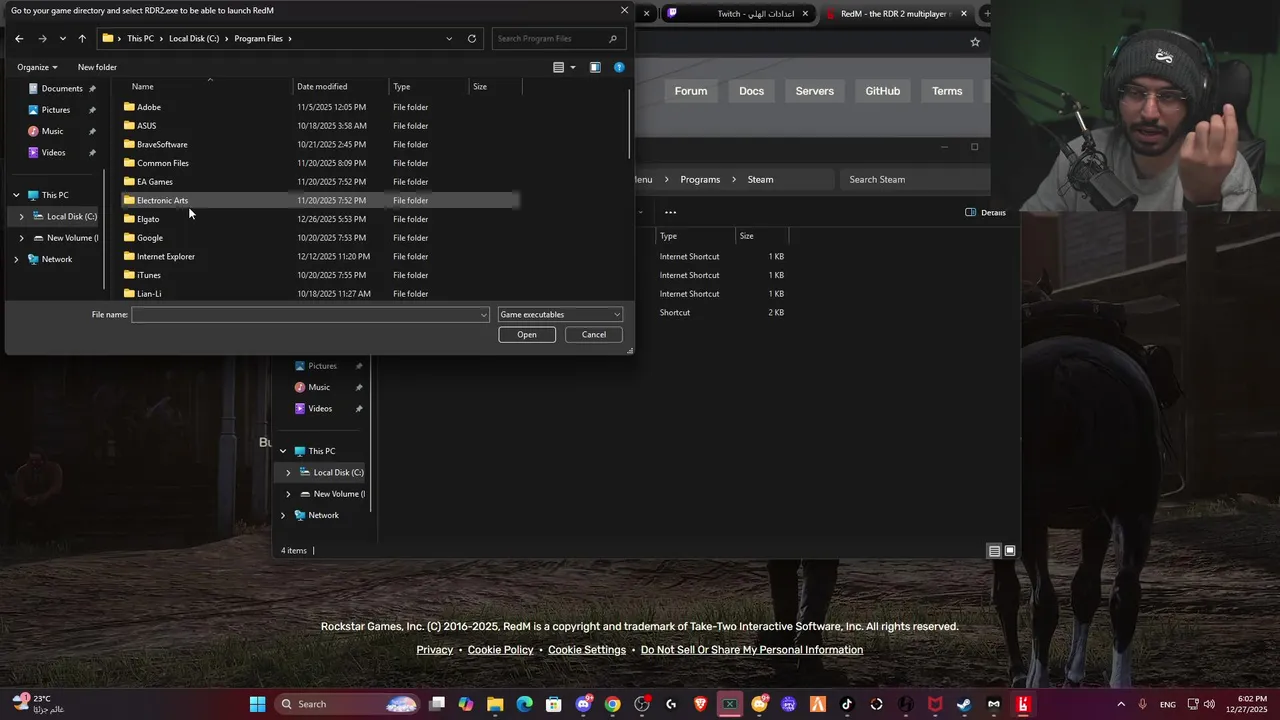Viewport: 1280px width, 720px height.
Task: Open Servers in RedM site navigation
Action: pyautogui.click(x=815, y=91)
